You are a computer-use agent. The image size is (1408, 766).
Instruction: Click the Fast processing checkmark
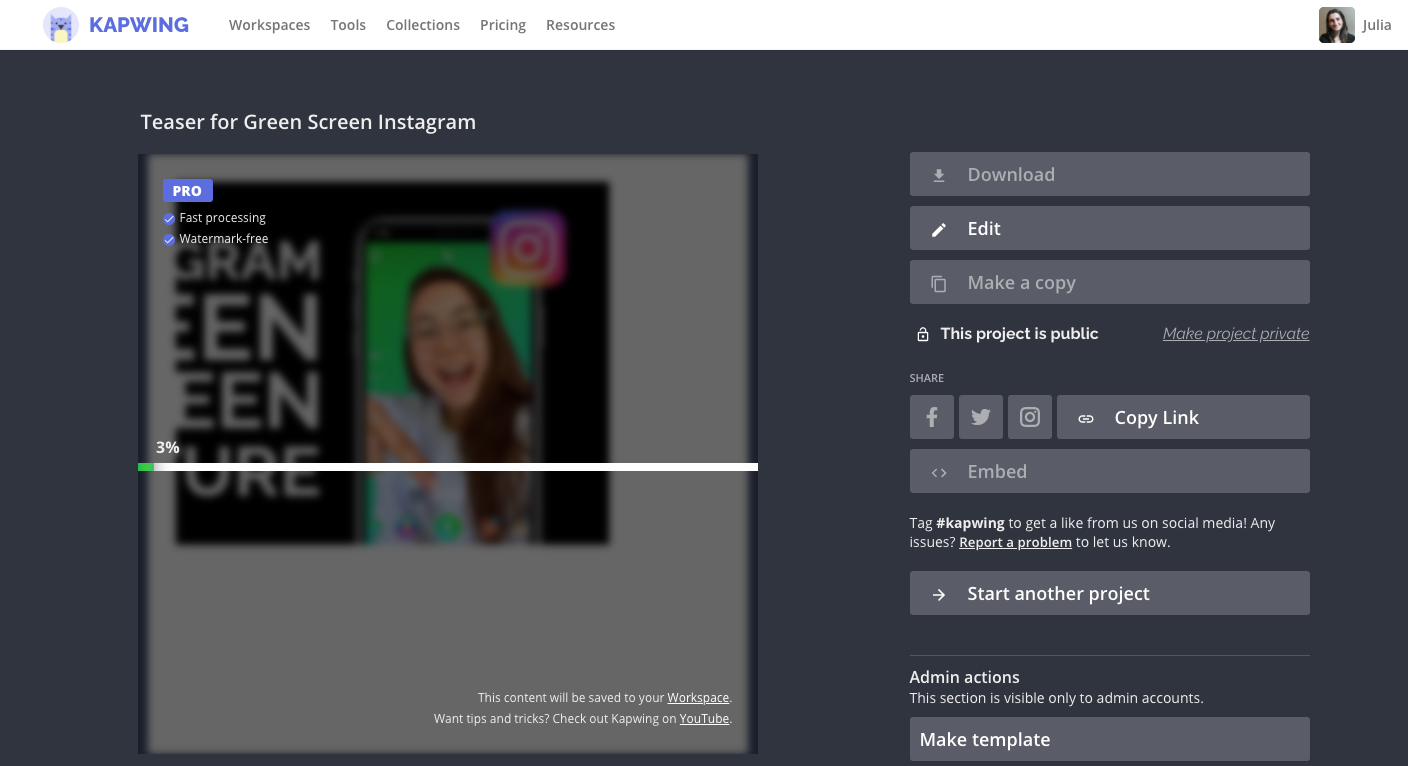point(169,218)
